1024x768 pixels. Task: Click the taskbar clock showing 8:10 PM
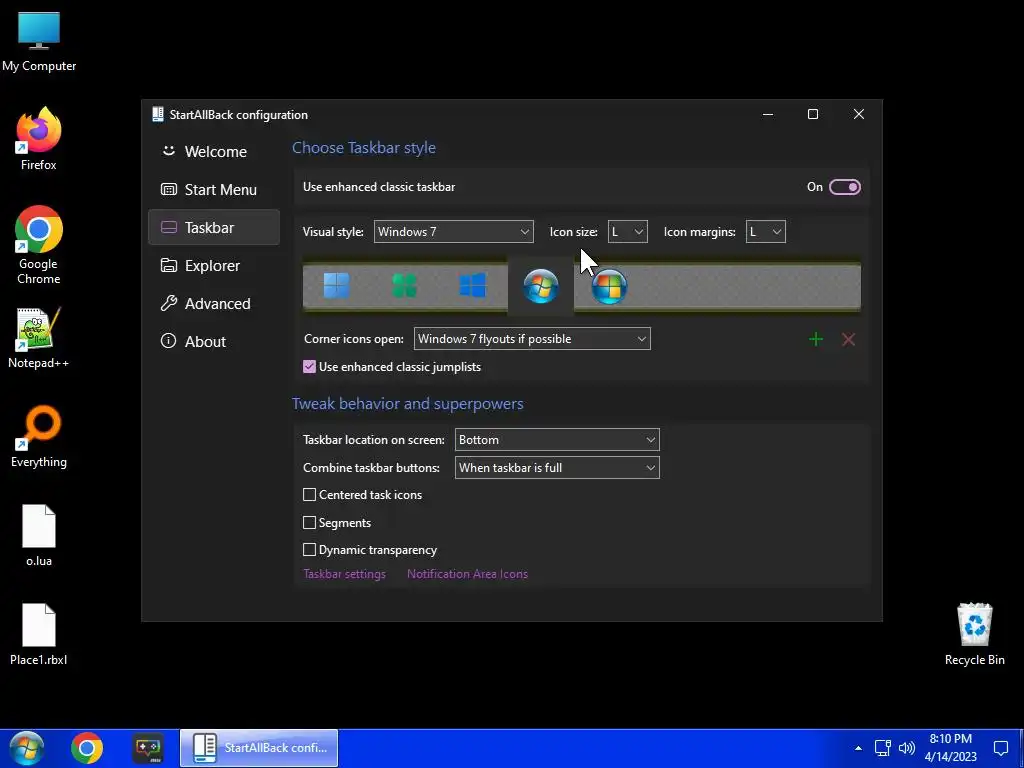point(950,748)
